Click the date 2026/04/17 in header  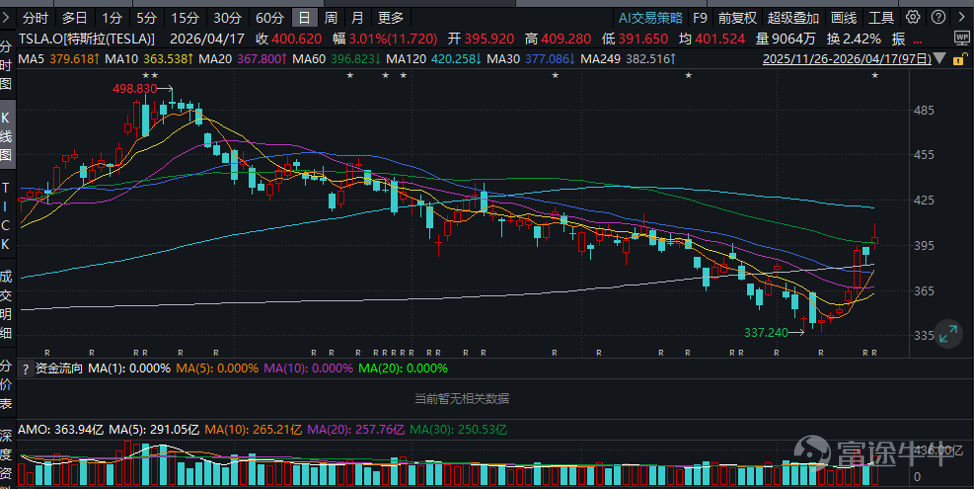[208, 39]
